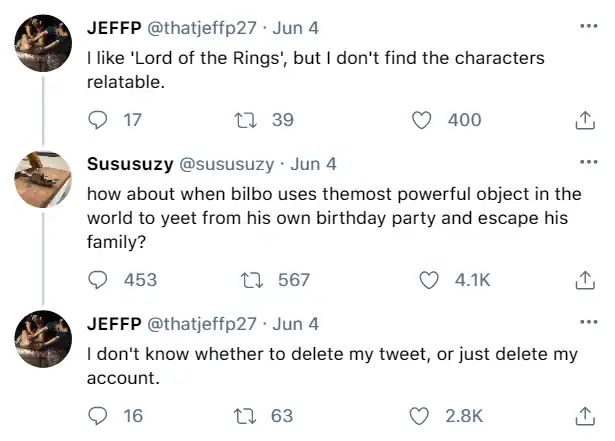Reply to Susususy's bilbo tweet
615x441 pixels.
tap(98, 280)
